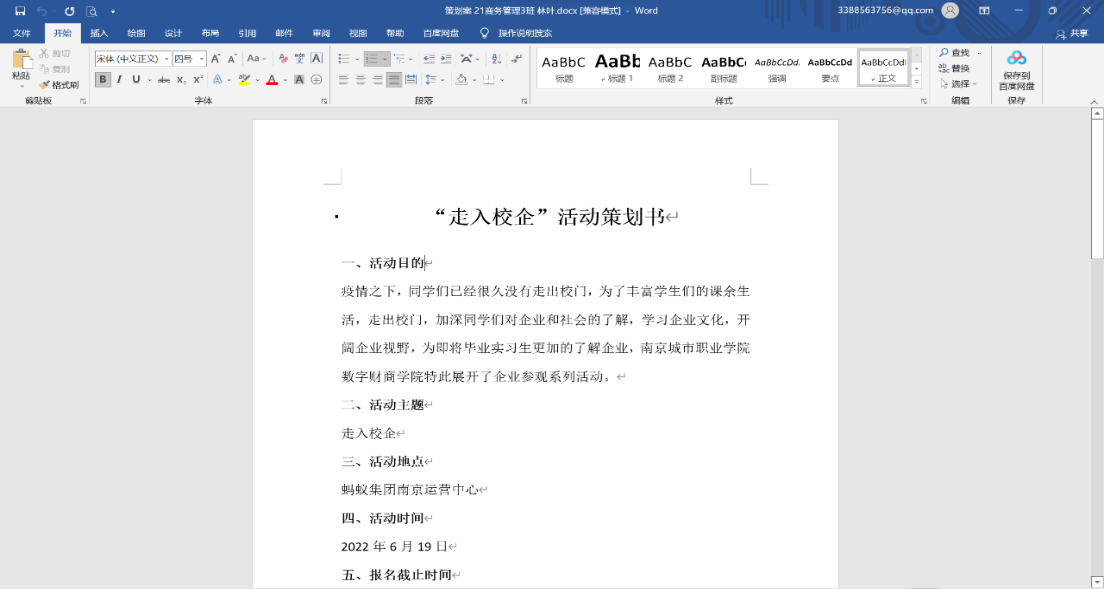This screenshot has width=1104, height=589.
Task: Click the clear formatting eraser icon
Action: point(284,59)
